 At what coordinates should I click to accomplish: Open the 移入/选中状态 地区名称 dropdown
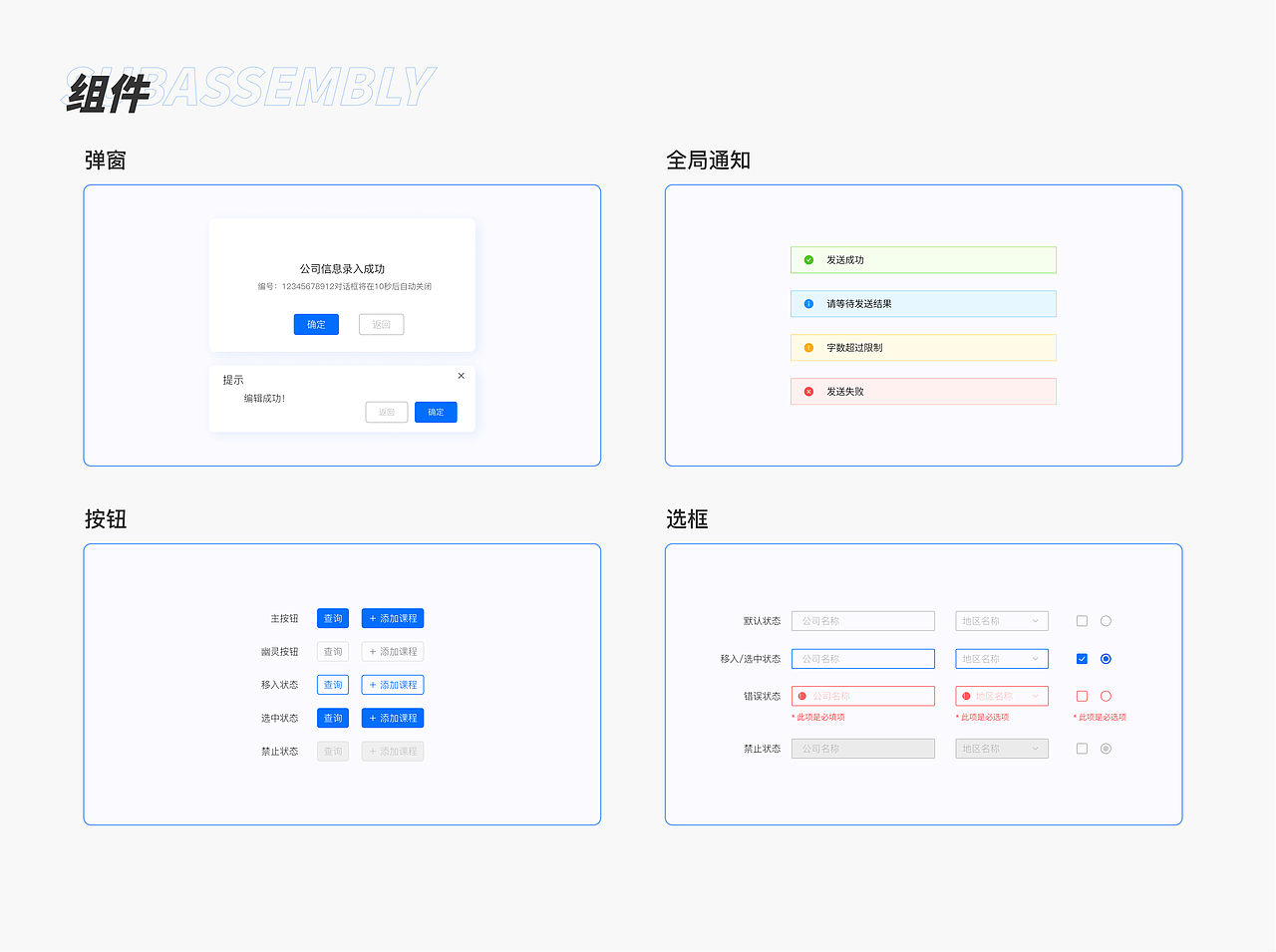point(1002,659)
